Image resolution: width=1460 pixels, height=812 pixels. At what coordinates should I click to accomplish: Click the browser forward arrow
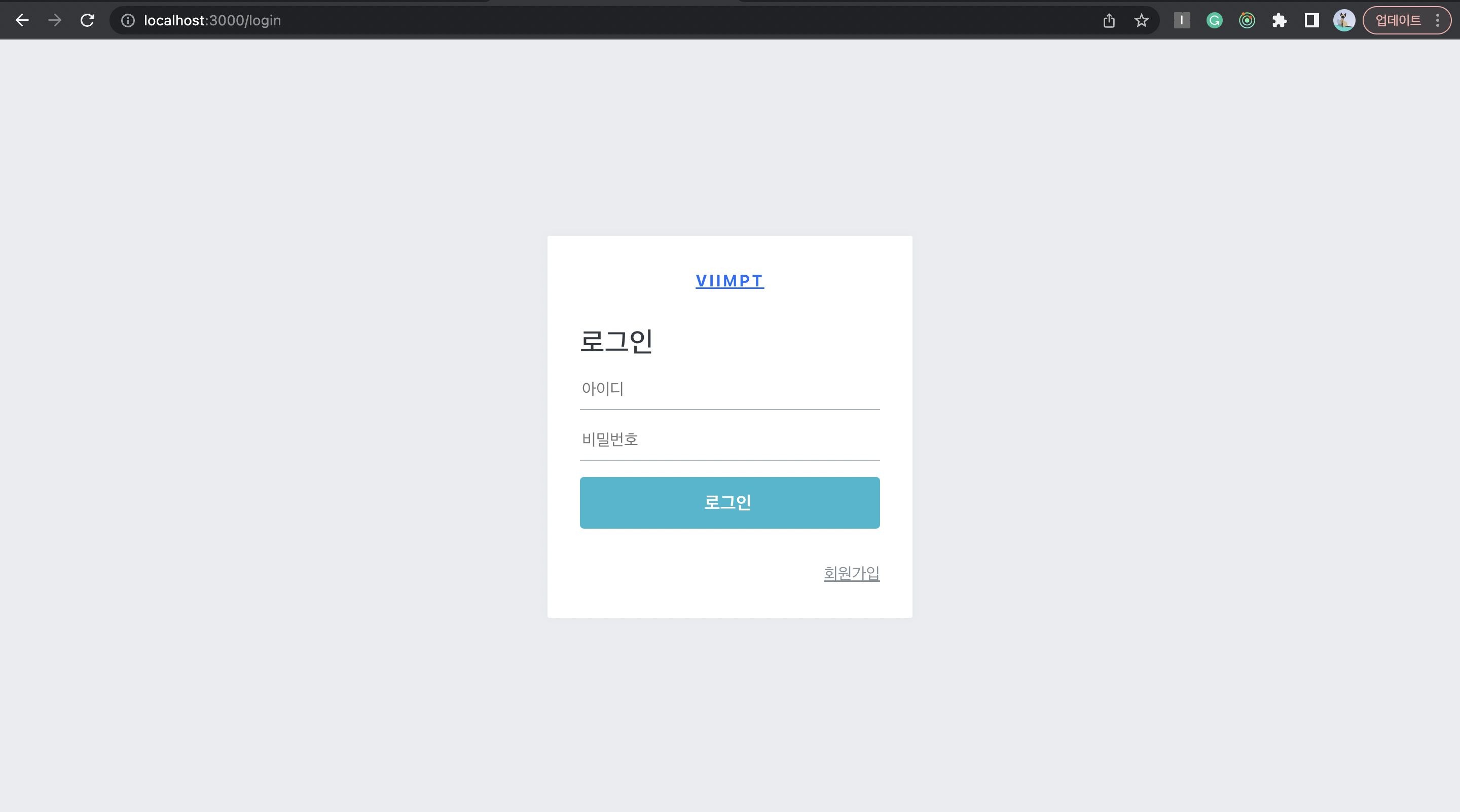click(x=54, y=20)
